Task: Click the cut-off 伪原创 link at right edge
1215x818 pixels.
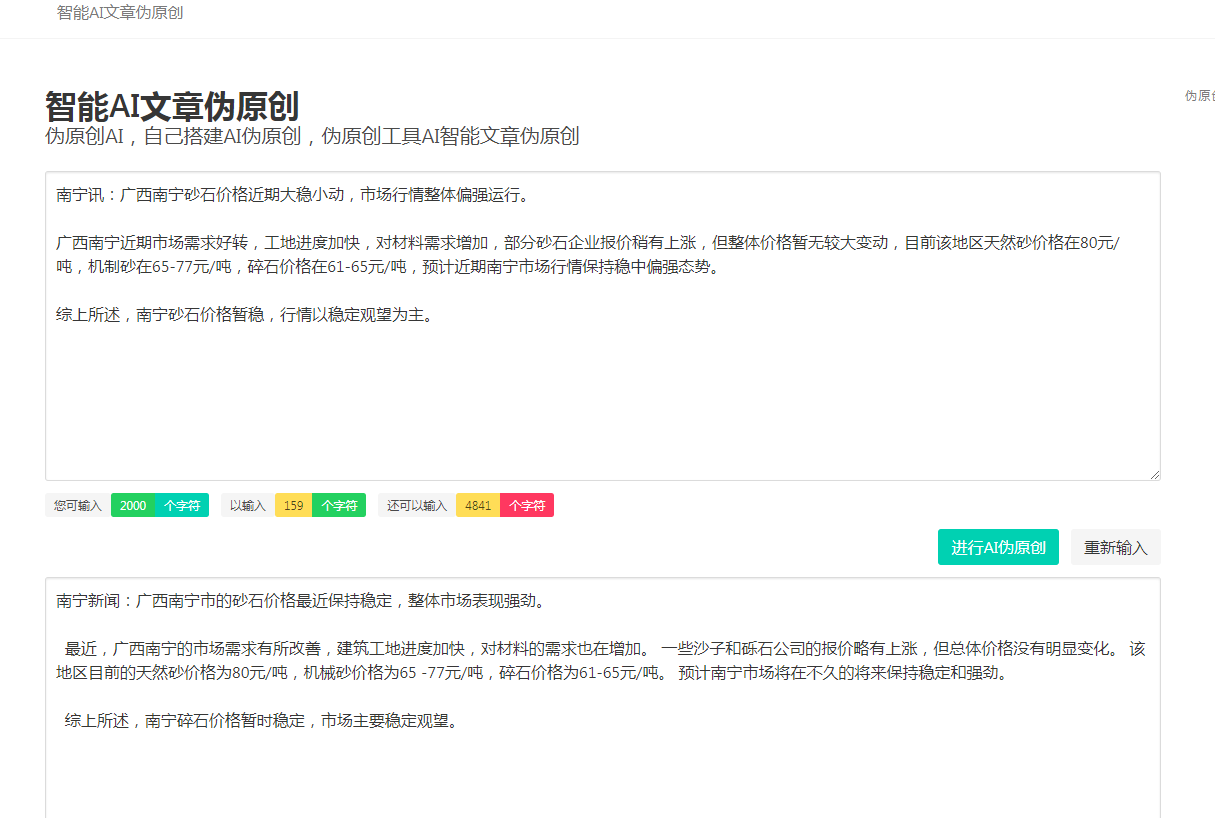Action: [x=1199, y=96]
